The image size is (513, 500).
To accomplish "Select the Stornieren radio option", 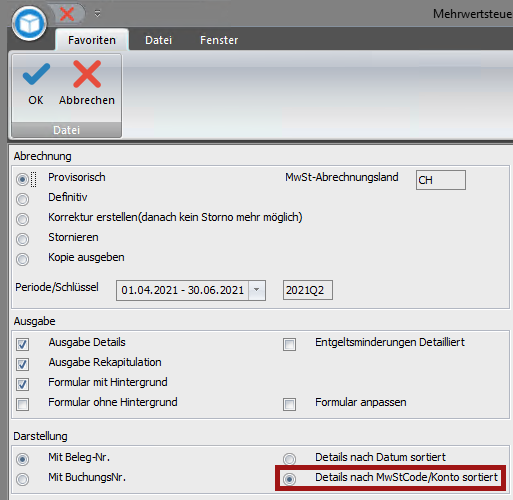I will pos(22,239).
